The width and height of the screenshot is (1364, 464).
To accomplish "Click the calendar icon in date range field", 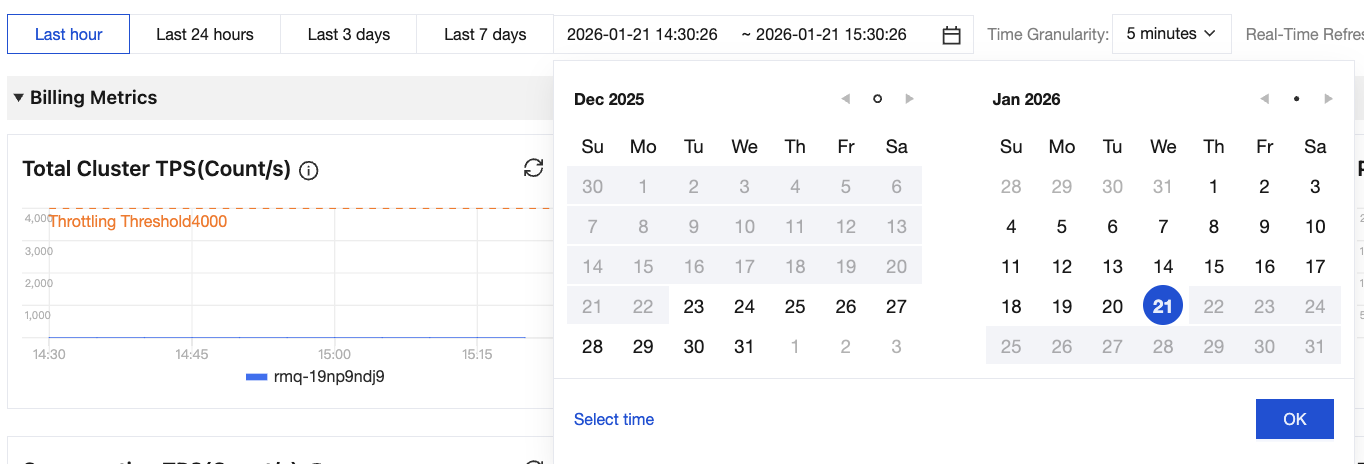I will 951,35.
